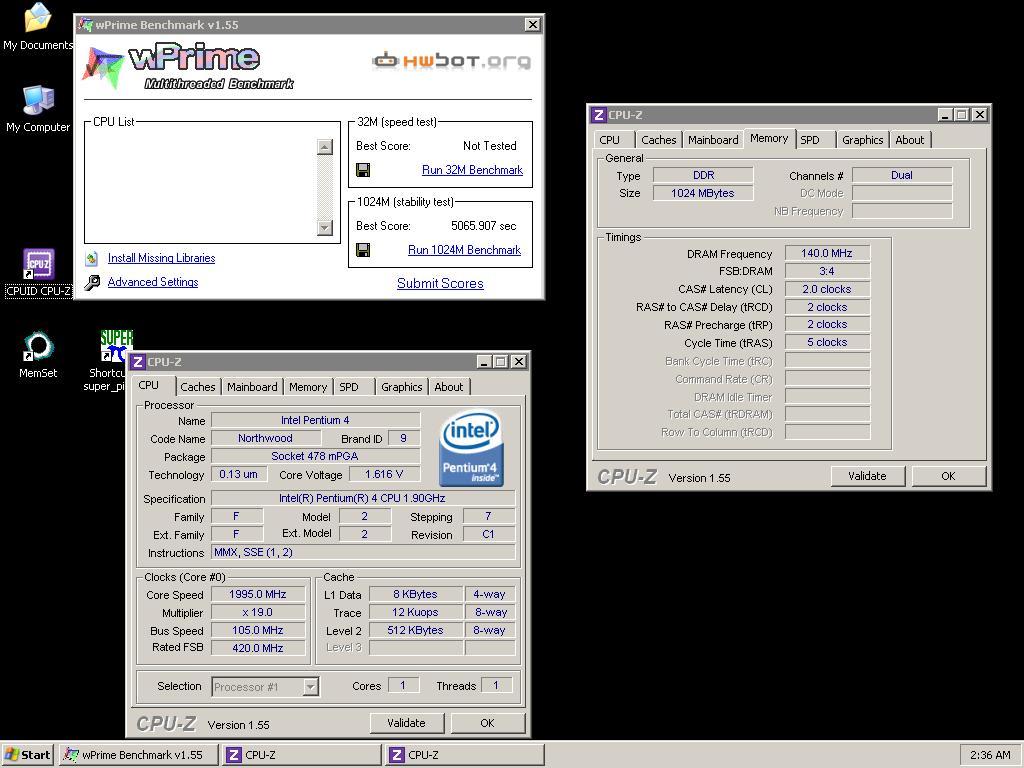Click the Core Voltage value 1.616 V
Image resolution: width=1024 pixels, height=768 pixels.
384,475
